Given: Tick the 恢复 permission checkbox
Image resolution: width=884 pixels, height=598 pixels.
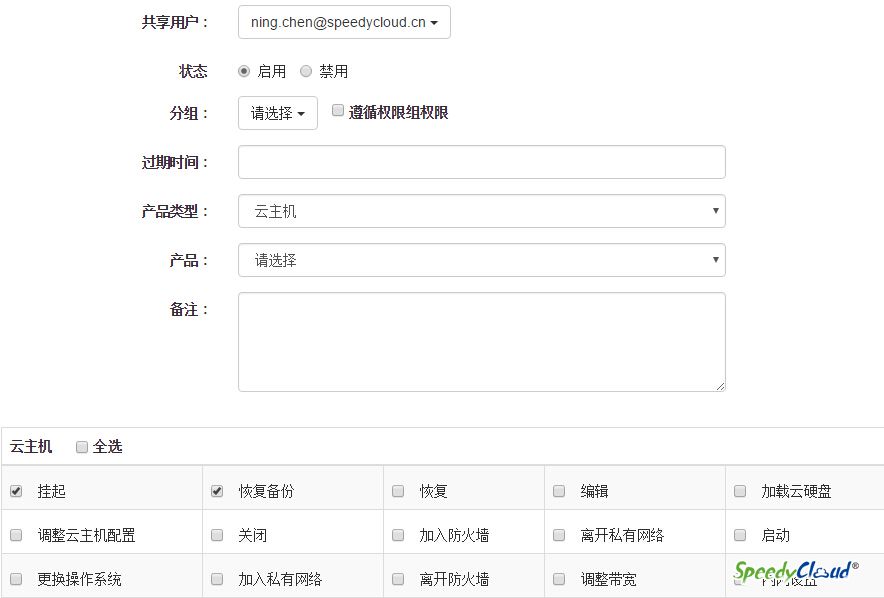Looking at the screenshot, I should click(x=398, y=491).
